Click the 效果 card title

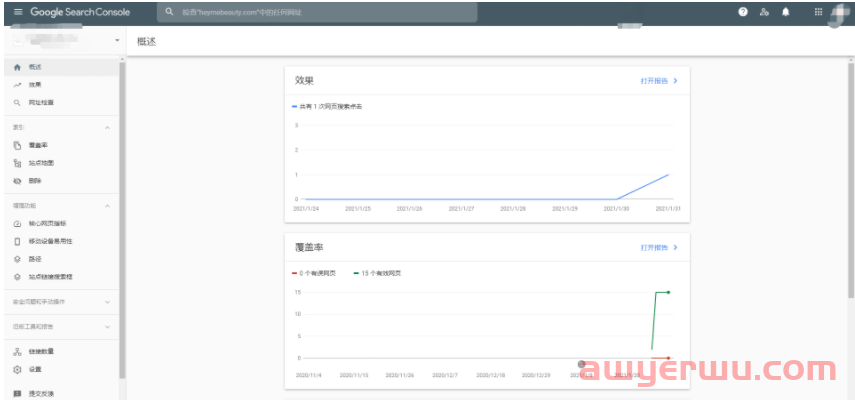(x=304, y=81)
